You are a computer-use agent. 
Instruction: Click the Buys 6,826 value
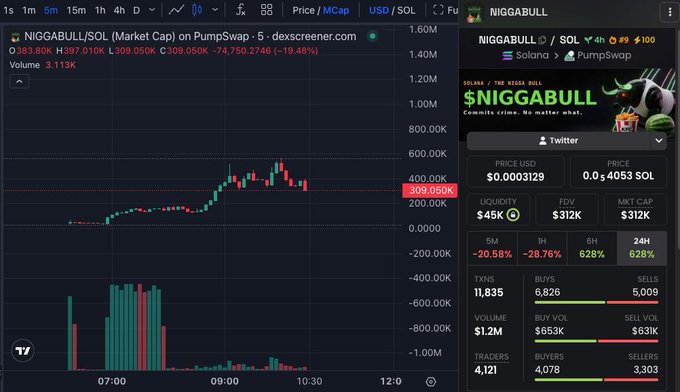pyautogui.click(x=547, y=292)
